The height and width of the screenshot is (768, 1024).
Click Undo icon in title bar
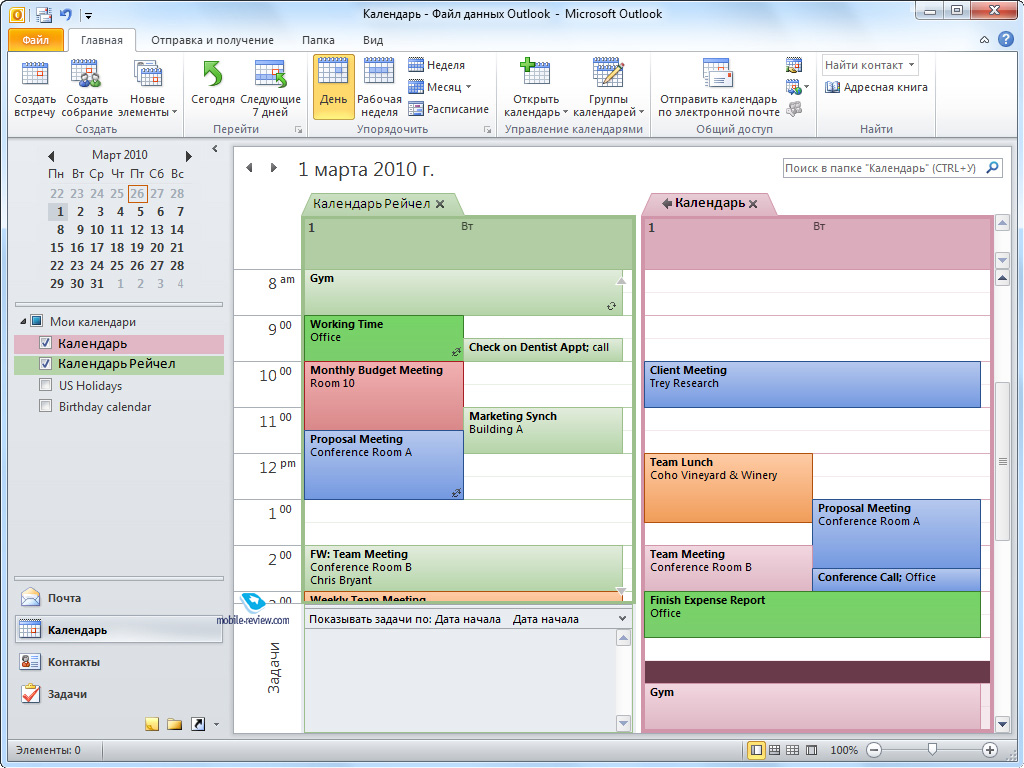pos(66,14)
